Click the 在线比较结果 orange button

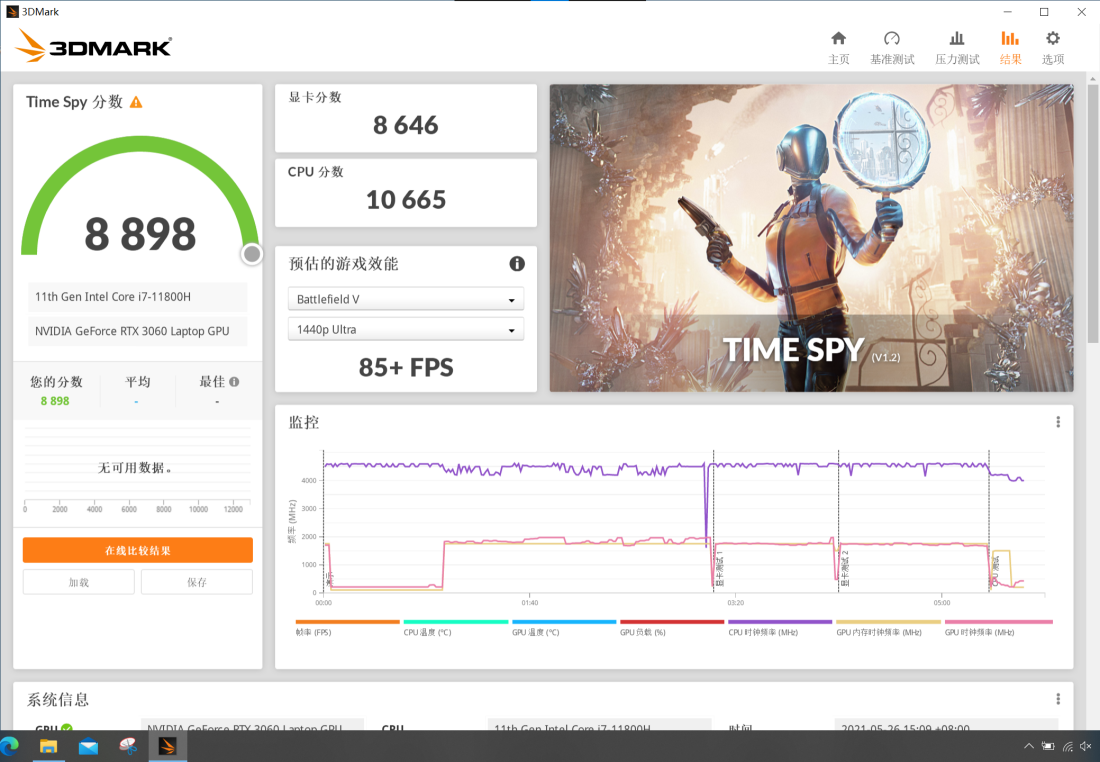(138, 550)
